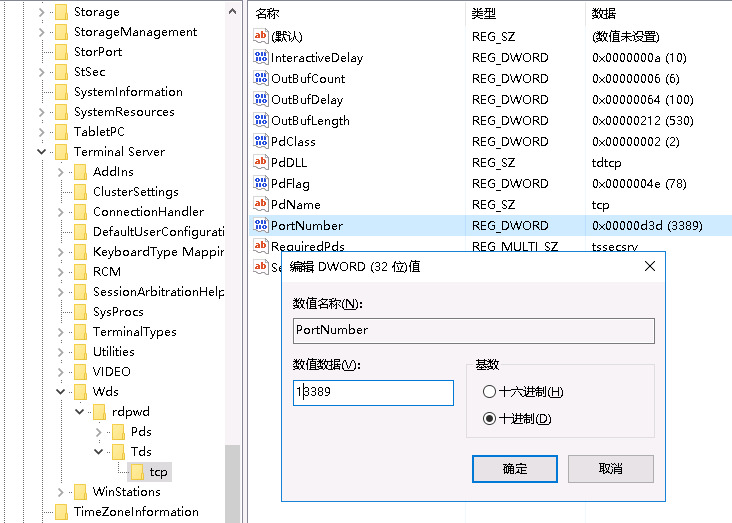Click the Storage folder icon

pyautogui.click(x=62, y=12)
